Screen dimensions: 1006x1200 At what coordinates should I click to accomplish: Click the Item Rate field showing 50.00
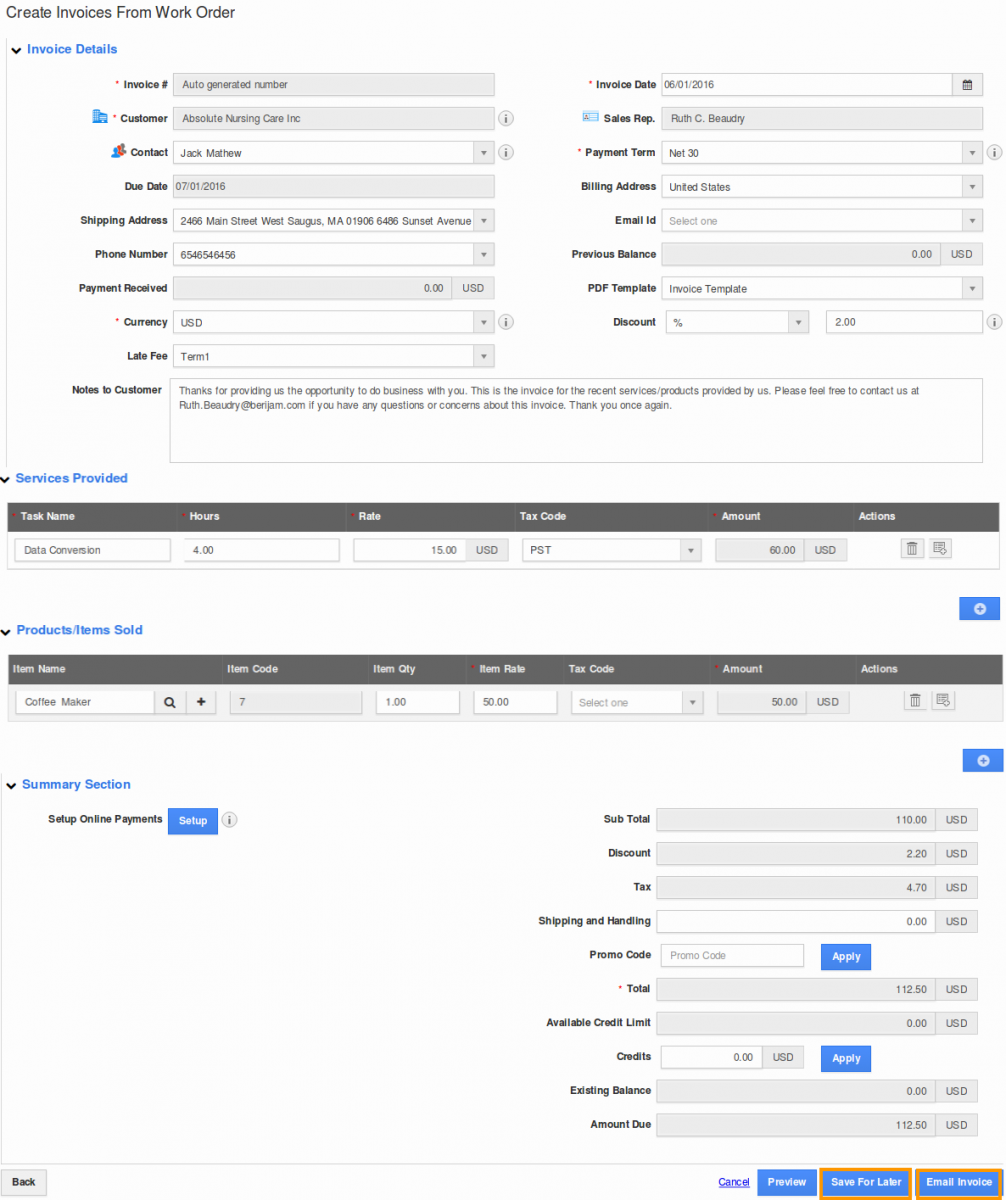pos(515,703)
